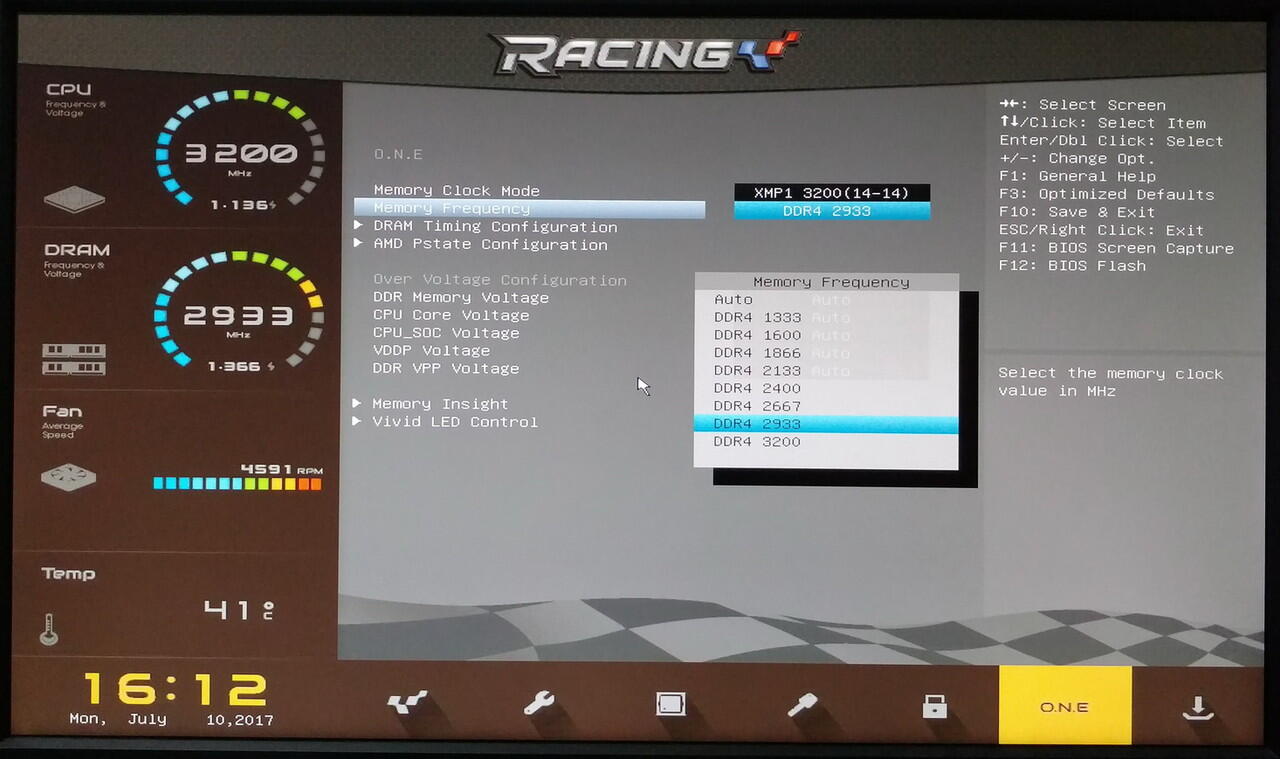Open Memory Clock Mode XMP1 value box
The image size is (1280, 759).
(832, 192)
